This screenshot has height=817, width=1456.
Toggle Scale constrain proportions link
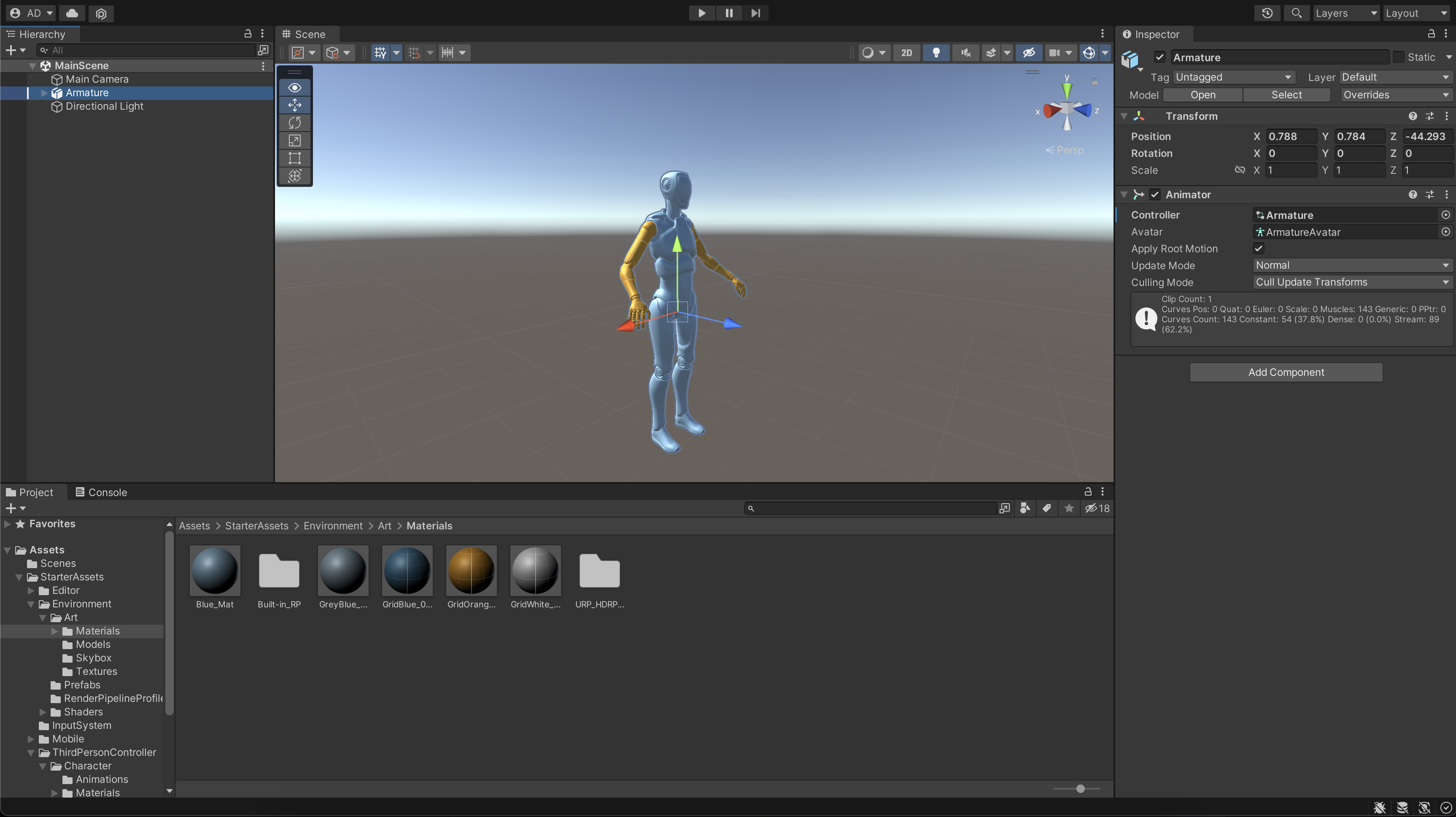[x=1240, y=170]
